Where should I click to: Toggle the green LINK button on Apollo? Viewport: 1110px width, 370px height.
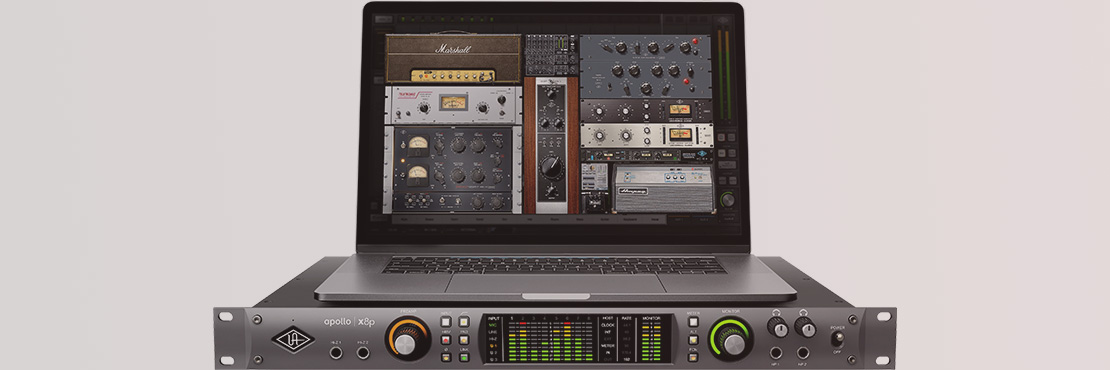pos(464,357)
